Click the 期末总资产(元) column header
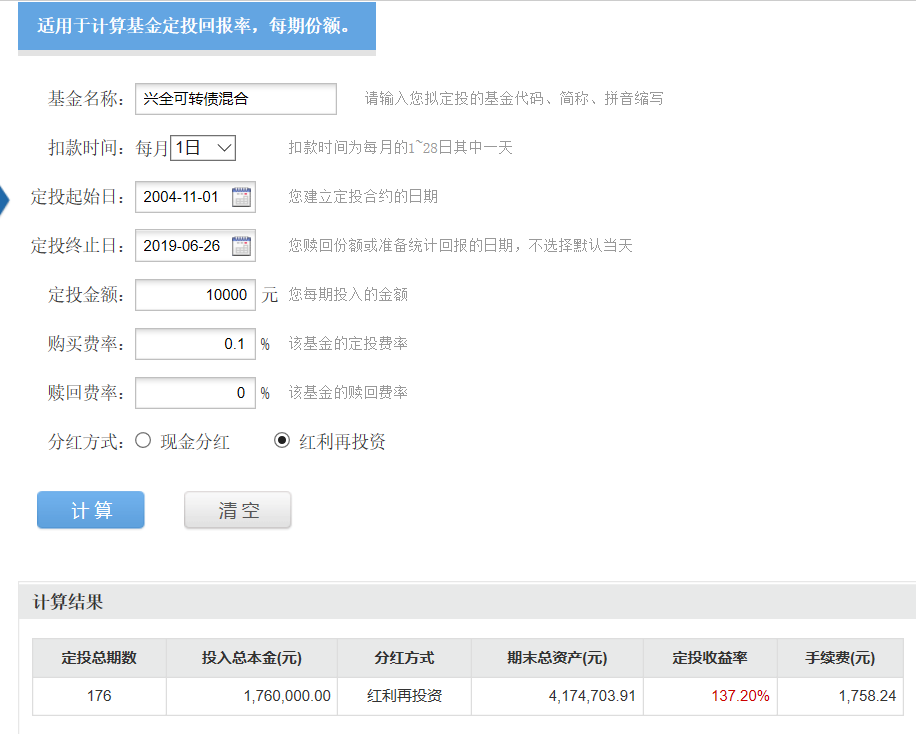916x734 pixels. pos(557,658)
